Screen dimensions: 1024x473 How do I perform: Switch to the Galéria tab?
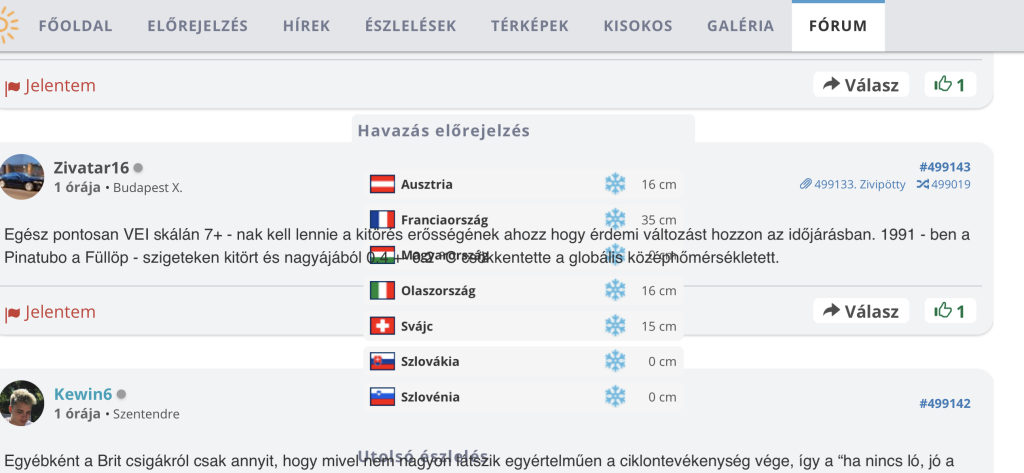pyautogui.click(x=740, y=26)
